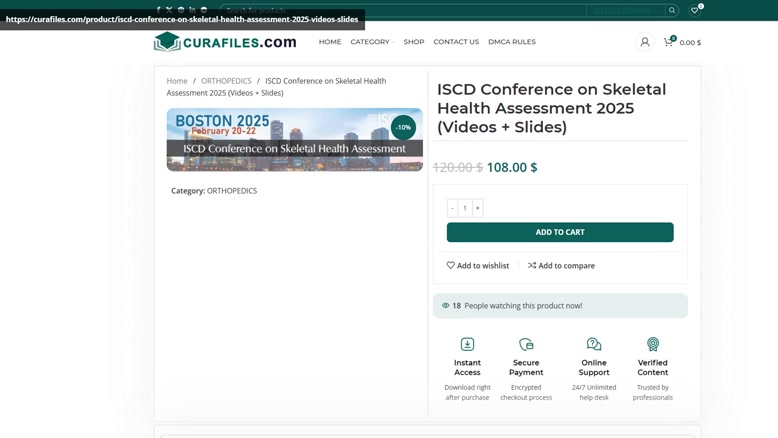Click the search magnifier icon
The width and height of the screenshot is (778, 438).
point(672,10)
